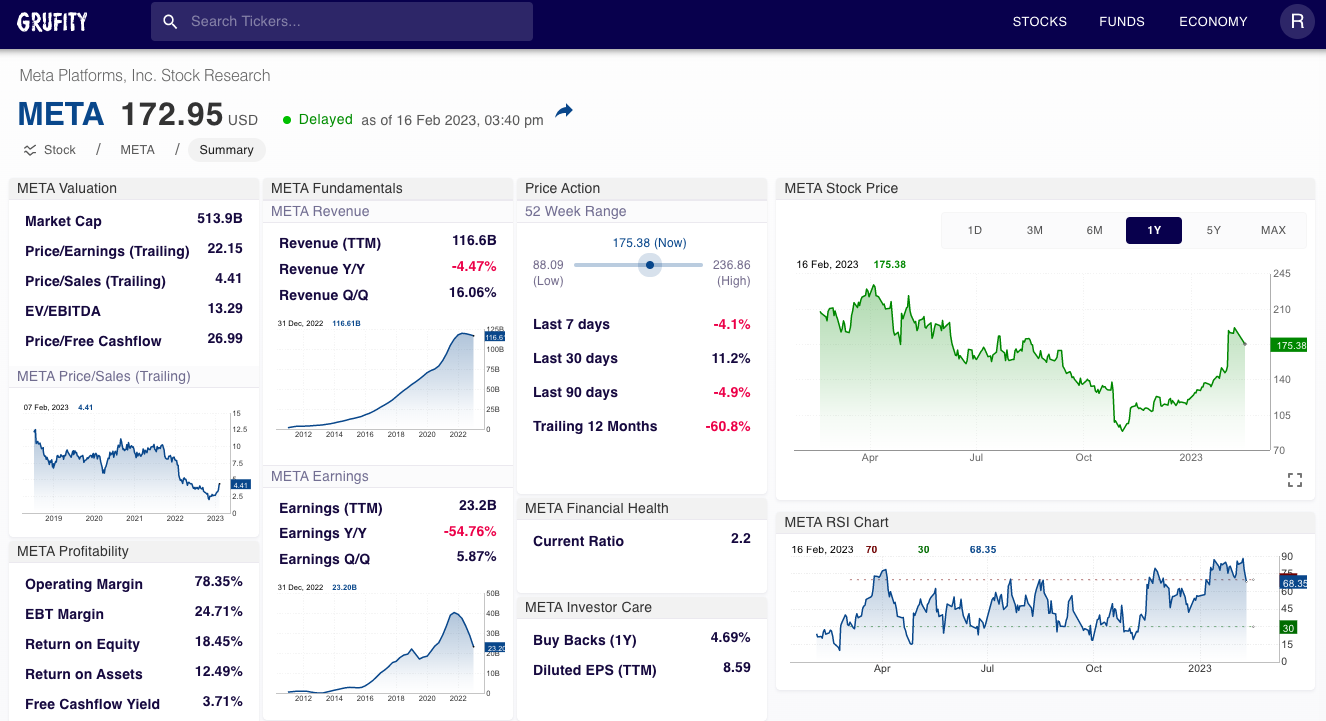The width and height of the screenshot is (1326, 721).
Task: Click the META breadcrumb link
Action: (x=137, y=150)
